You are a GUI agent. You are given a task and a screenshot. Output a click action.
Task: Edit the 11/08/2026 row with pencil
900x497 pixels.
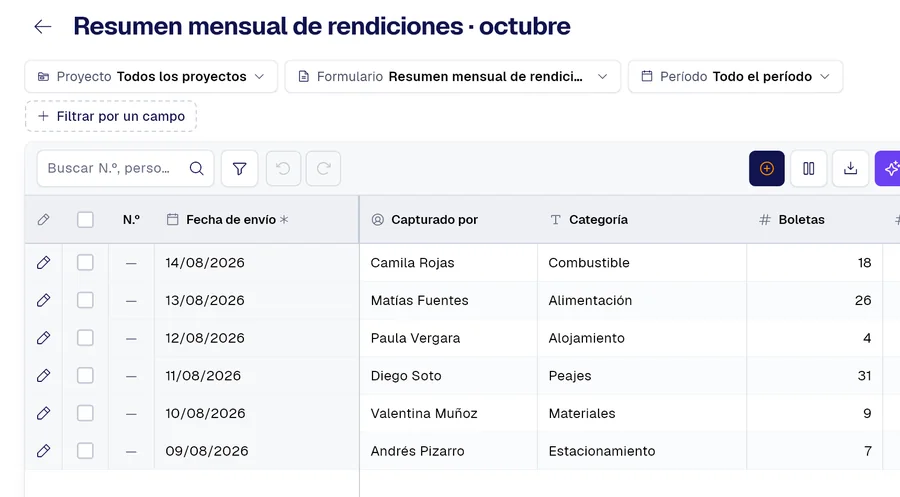(x=43, y=376)
